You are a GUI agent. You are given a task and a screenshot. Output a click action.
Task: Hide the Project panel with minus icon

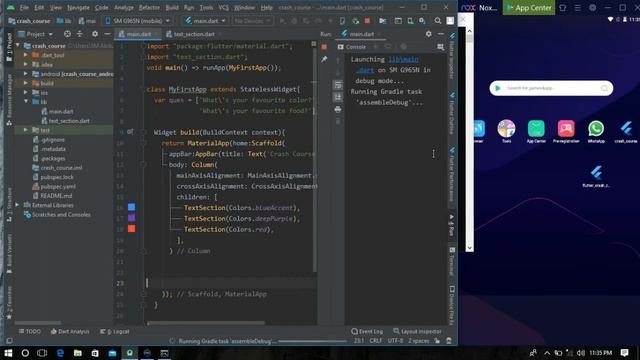107,34
